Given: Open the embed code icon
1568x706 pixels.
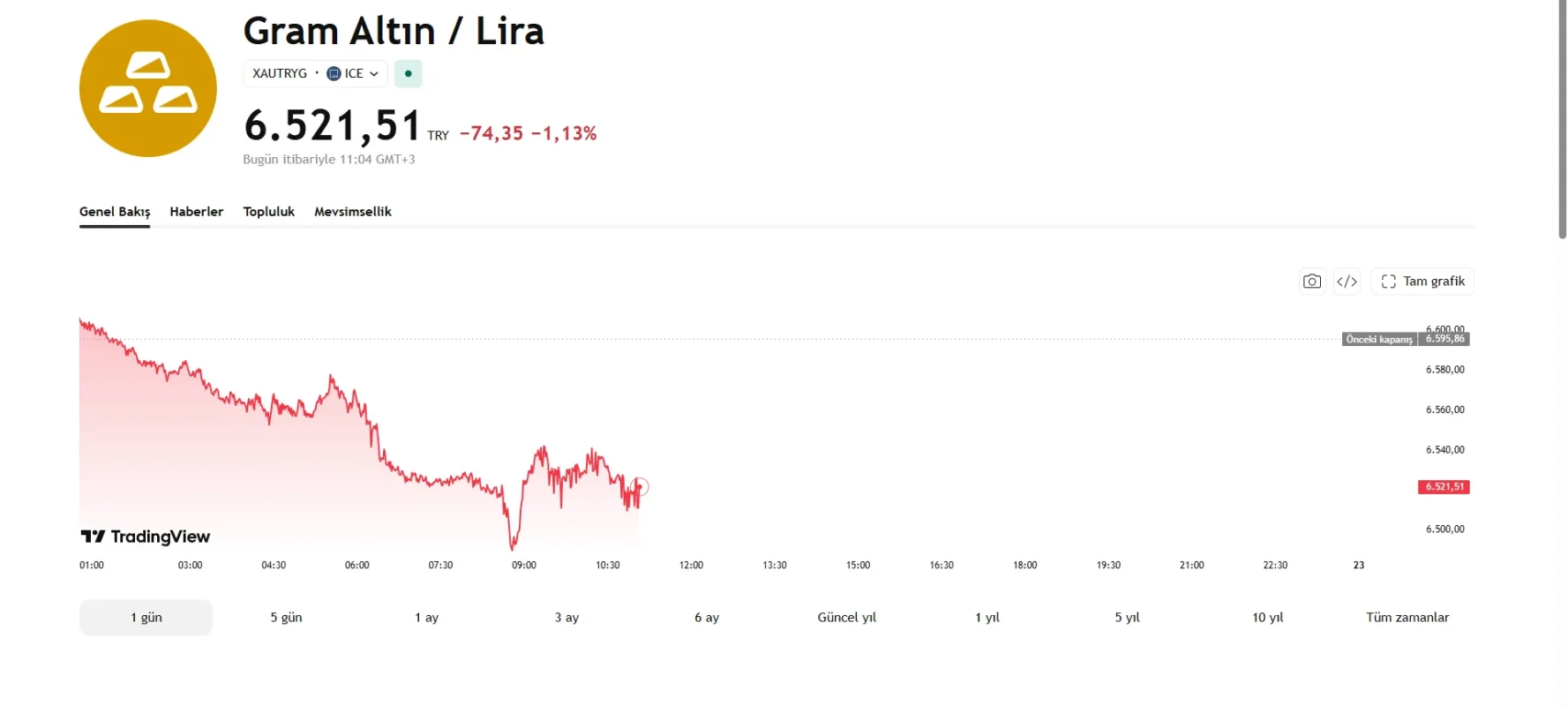Looking at the screenshot, I should point(1347,282).
